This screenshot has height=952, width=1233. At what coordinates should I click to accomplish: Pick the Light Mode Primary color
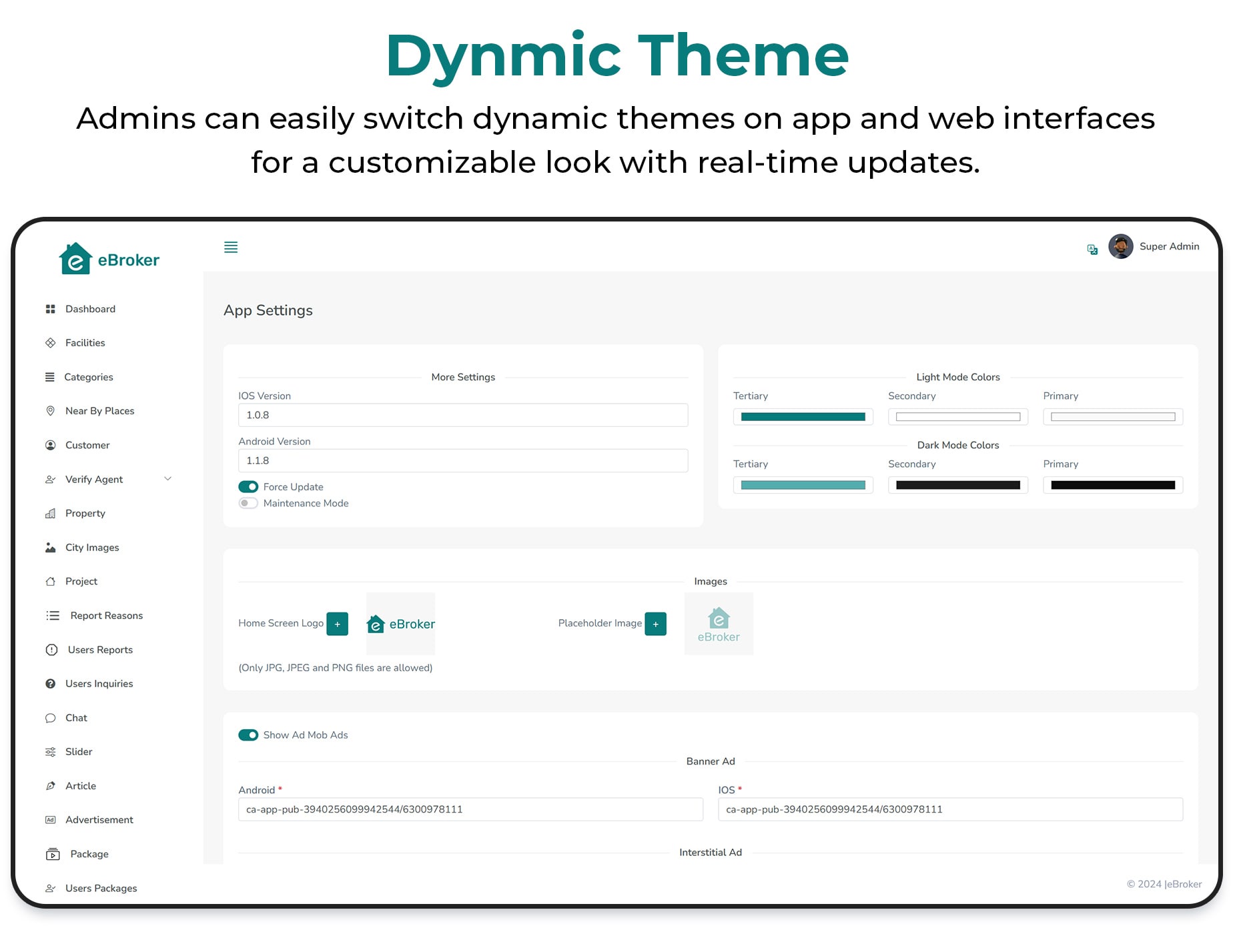[1113, 417]
